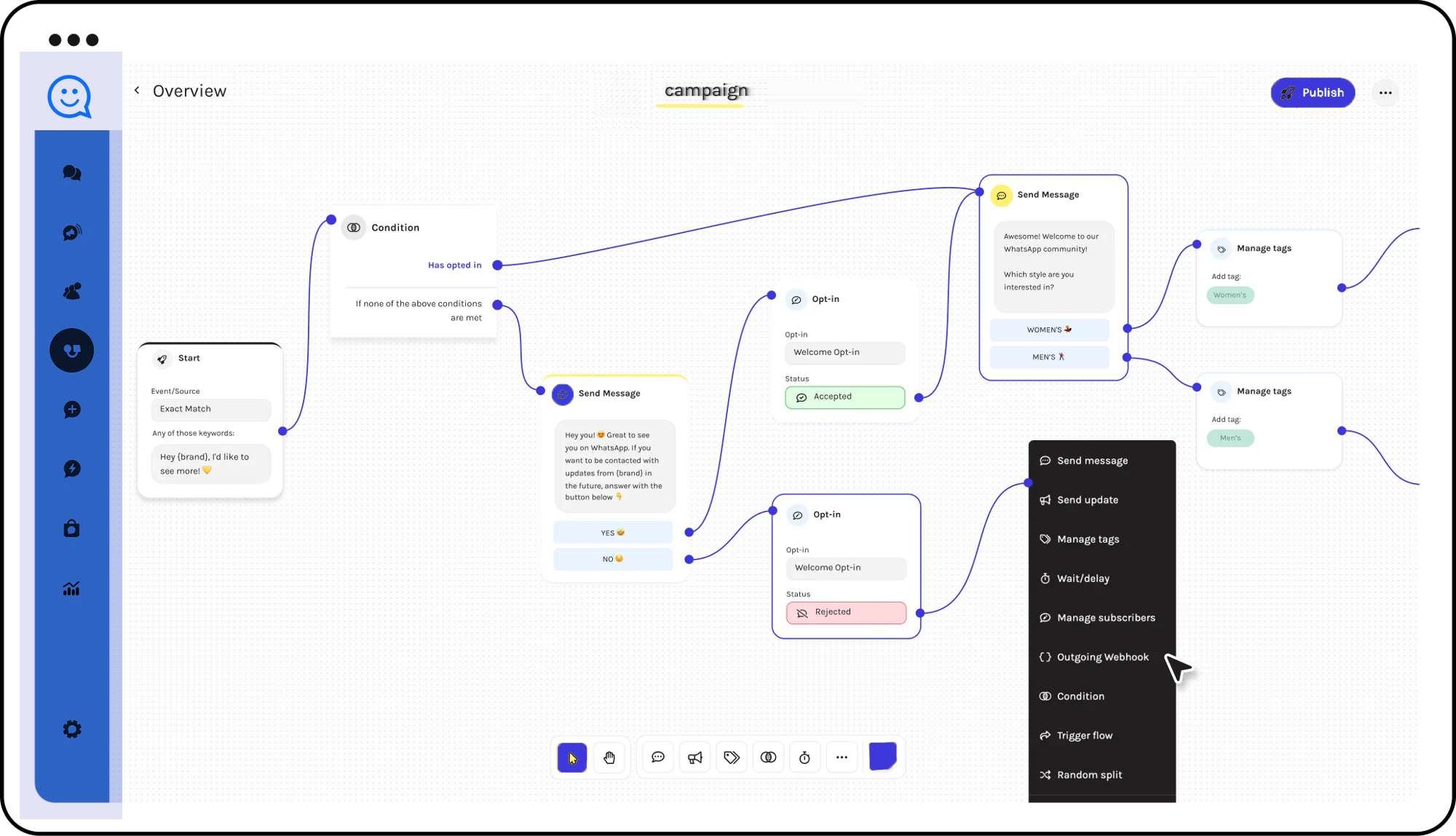Click the WOMEN'S reply button
The image size is (1456, 836).
[1049, 330]
